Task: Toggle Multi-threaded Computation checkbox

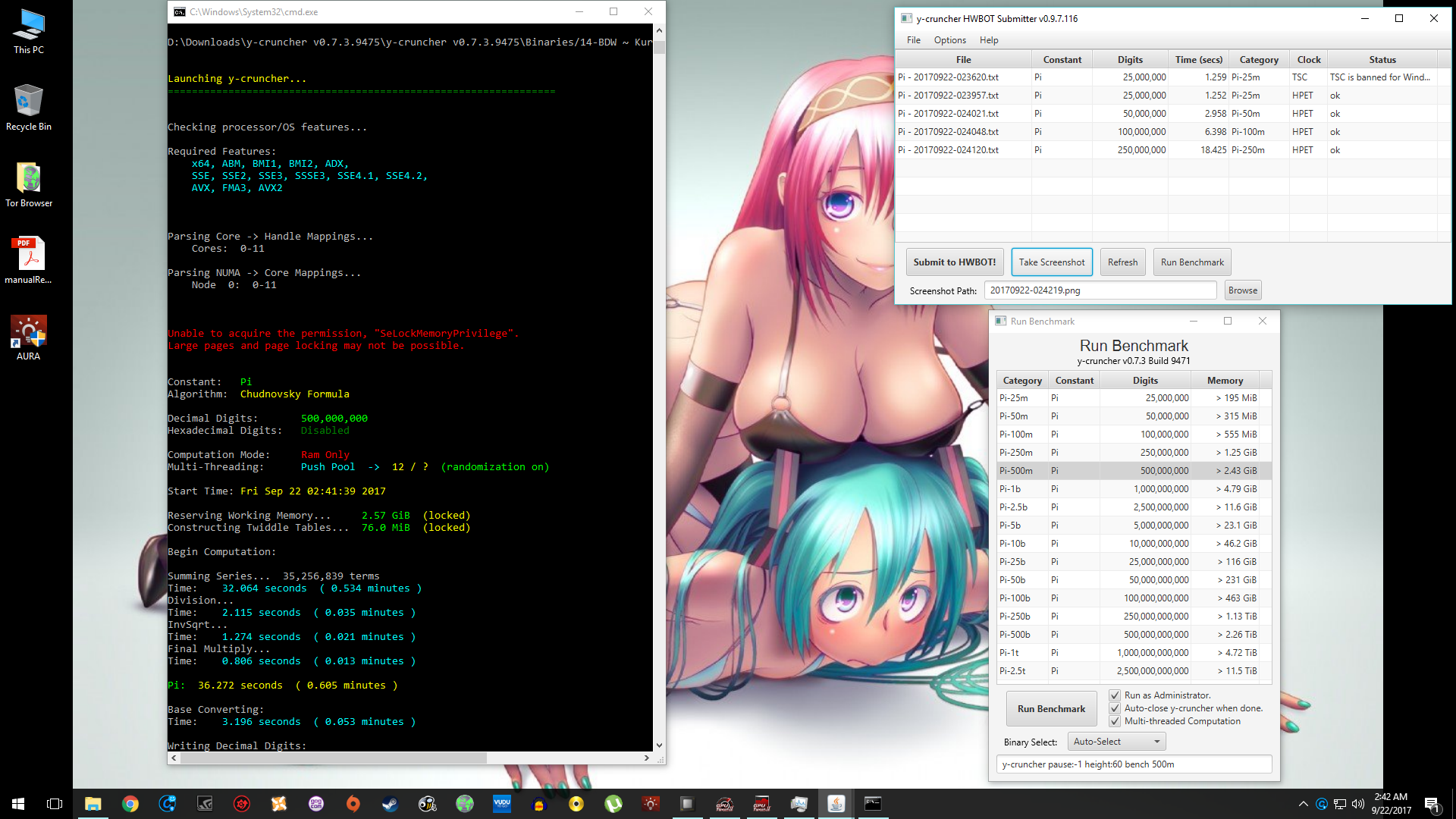Action: coord(1115,721)
